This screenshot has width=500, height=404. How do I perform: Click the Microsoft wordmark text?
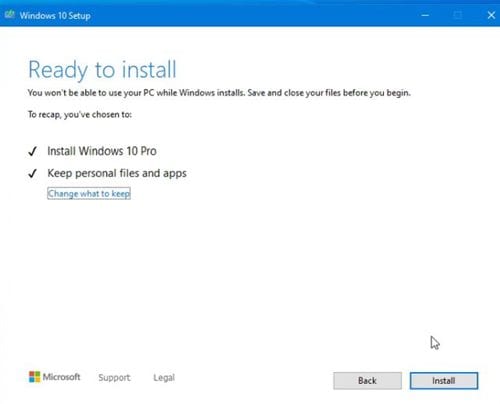click(x=62, y=377)
